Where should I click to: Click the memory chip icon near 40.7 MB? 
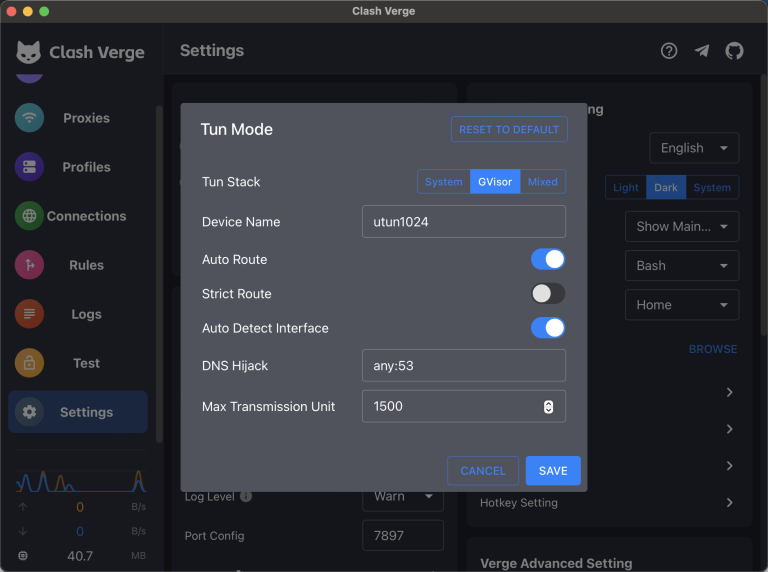tap(23, 555)
